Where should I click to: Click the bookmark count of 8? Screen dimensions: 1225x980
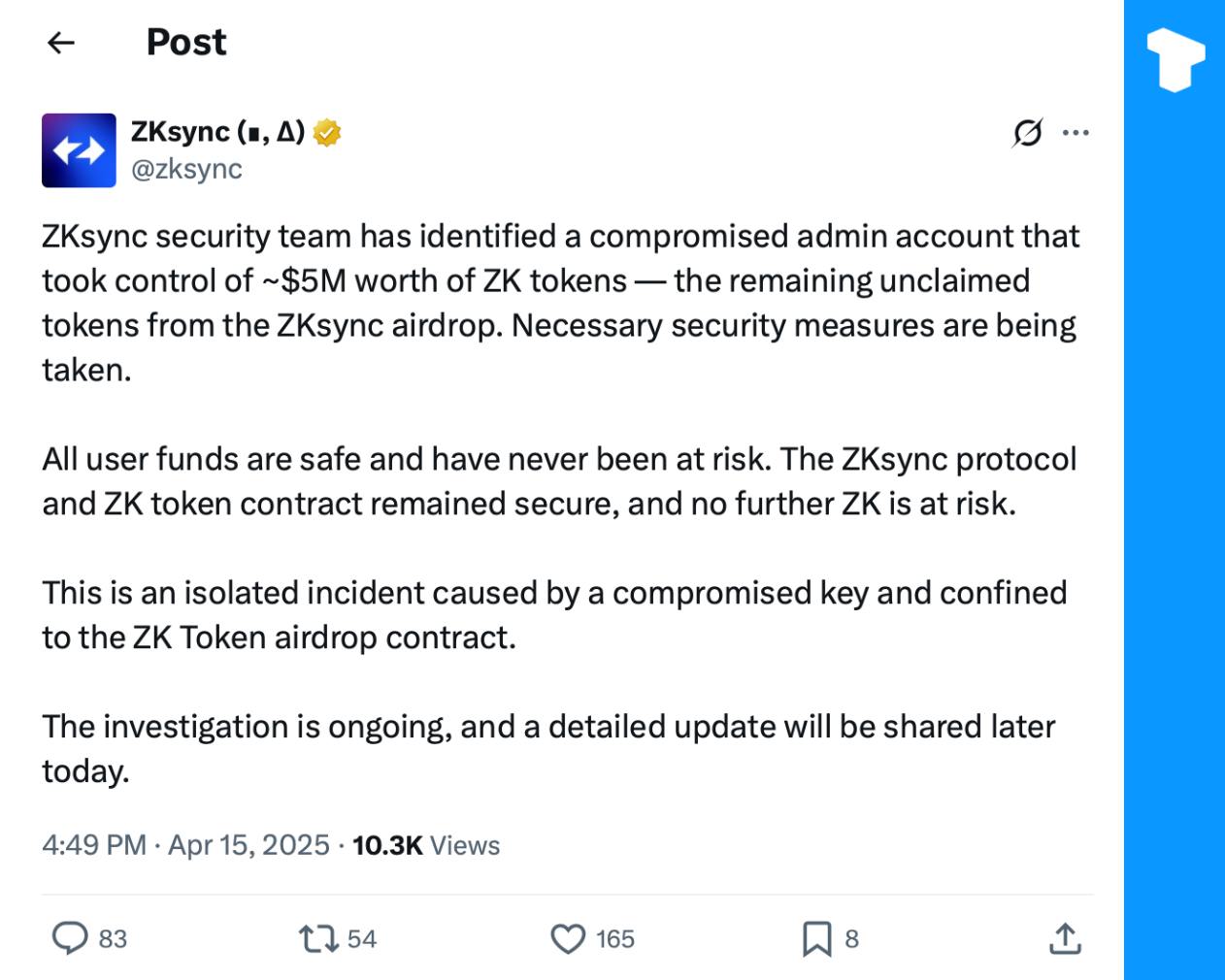point(852,939)
